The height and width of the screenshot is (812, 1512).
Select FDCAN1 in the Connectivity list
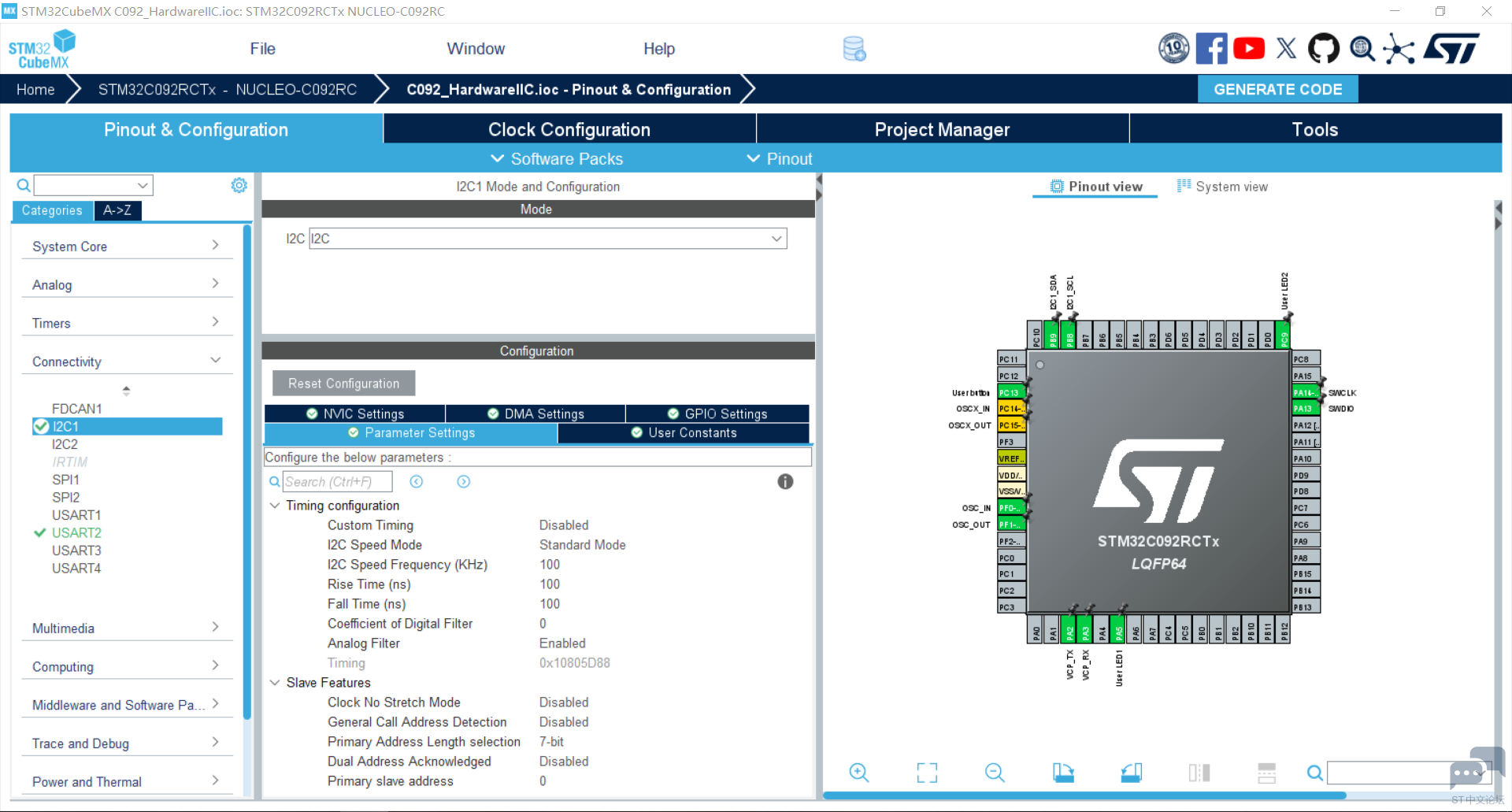[x=76, y=409]
